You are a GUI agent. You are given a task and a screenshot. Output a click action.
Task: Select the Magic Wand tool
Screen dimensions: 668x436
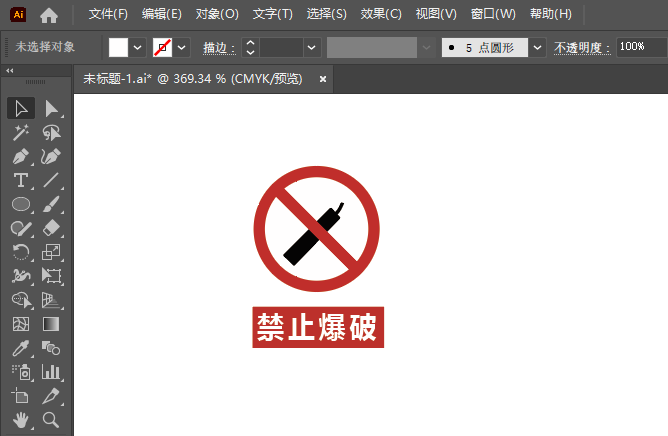pos(21,133)
